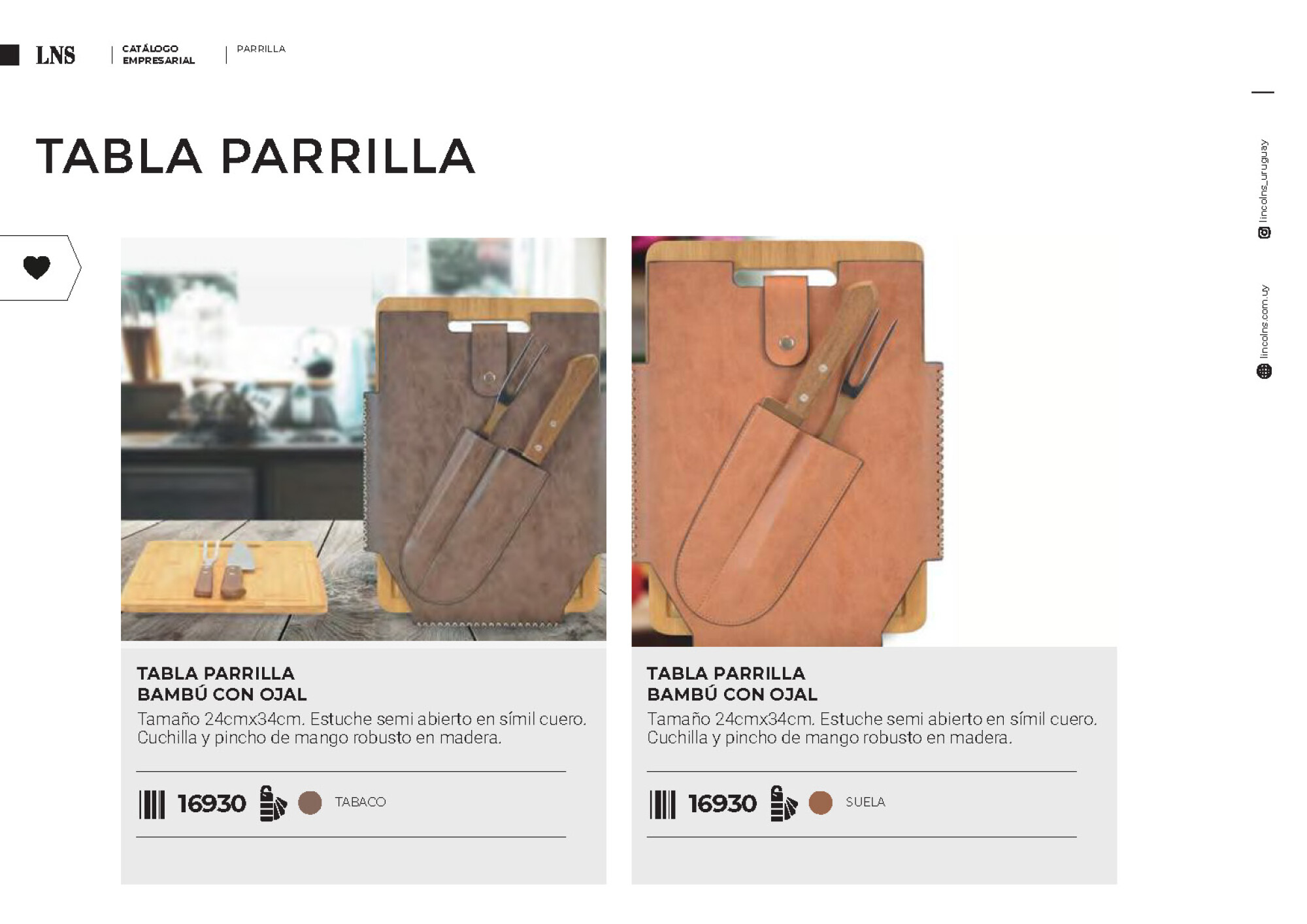This screenshot has height=924, width=1307.
Task: Open the lincolns_uruguay Instagram handle
Action: click(x=1265, y=180)
